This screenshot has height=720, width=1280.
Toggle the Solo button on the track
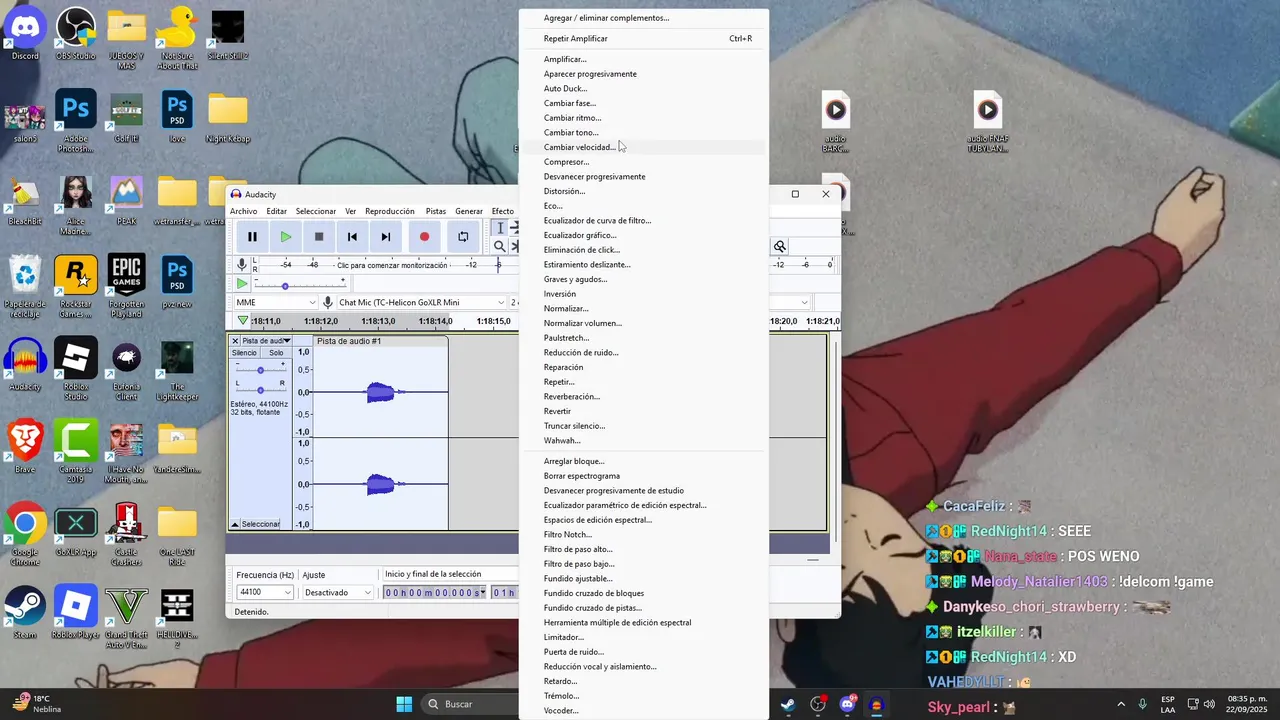tap(276, 353)
